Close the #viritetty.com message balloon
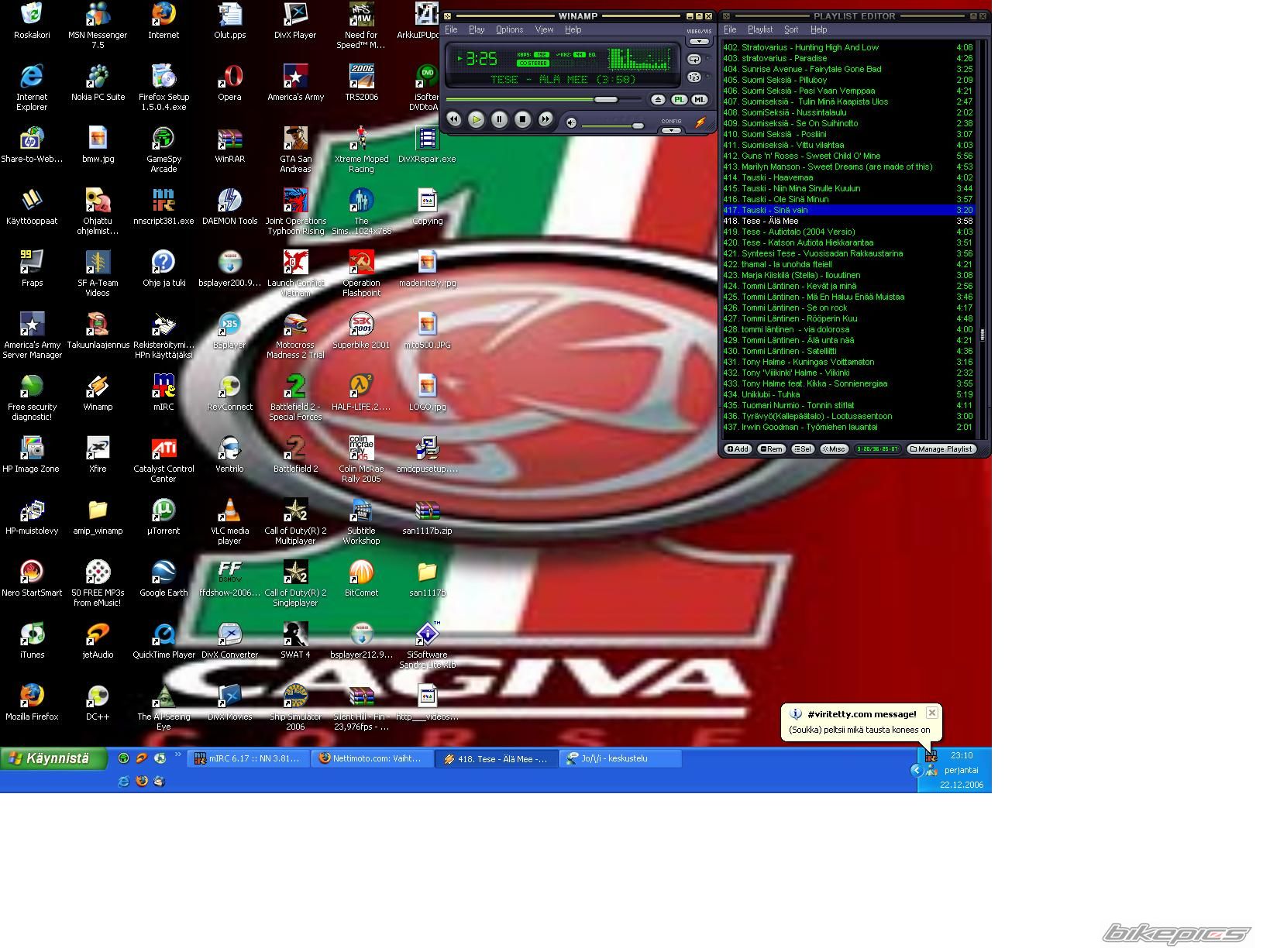The height and width of the screenshot is (952, 1270). (932, 713)
